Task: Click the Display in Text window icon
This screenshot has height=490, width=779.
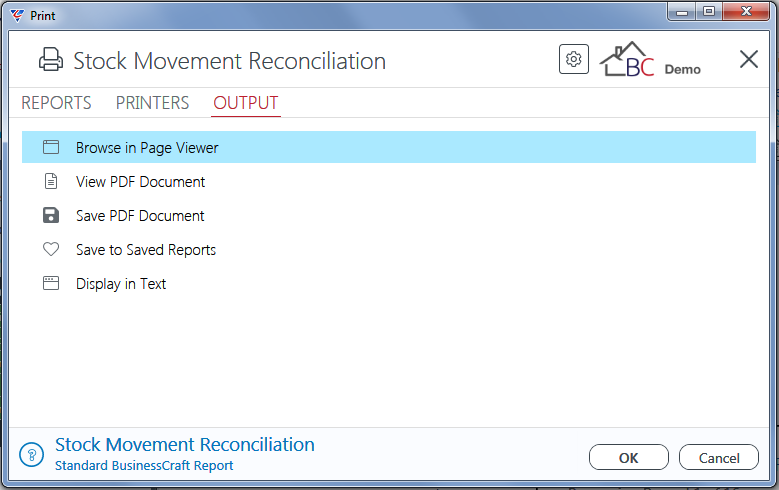Action: tap(51, 283)
